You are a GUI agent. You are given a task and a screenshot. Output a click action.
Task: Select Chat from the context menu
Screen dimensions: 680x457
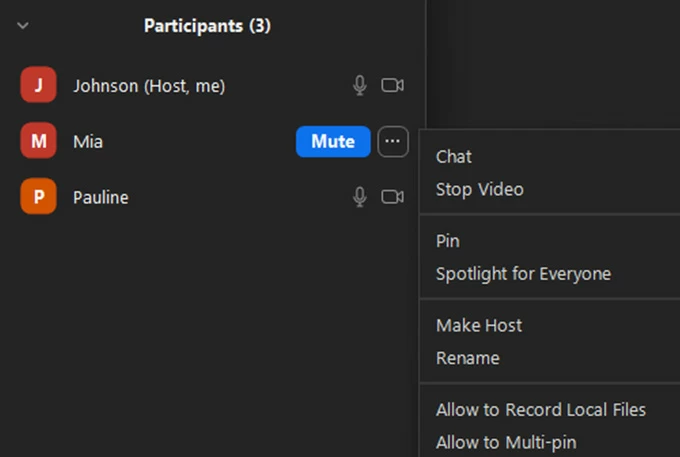coord(454,157)
